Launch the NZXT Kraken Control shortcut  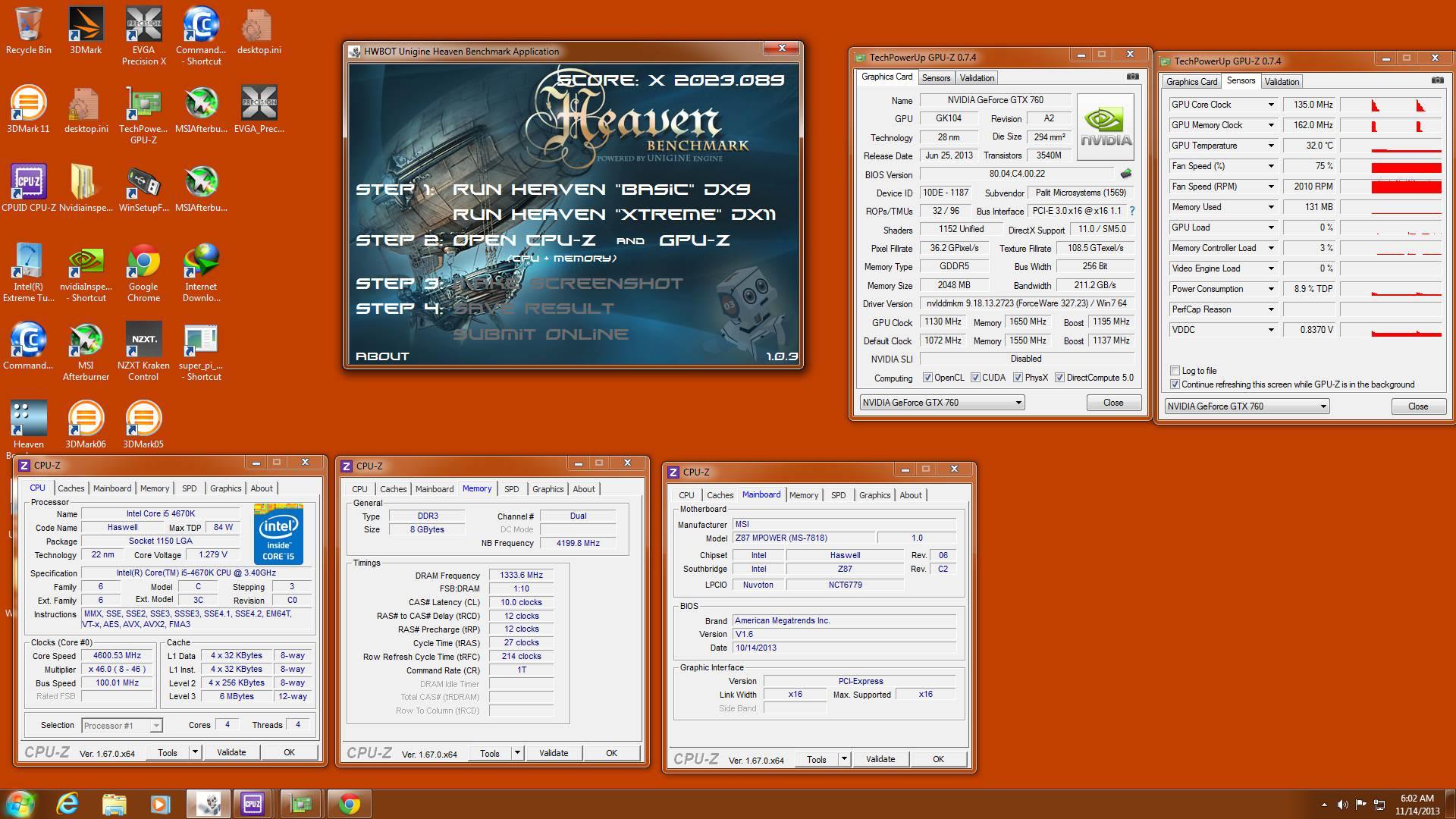(x=143, y=351)
